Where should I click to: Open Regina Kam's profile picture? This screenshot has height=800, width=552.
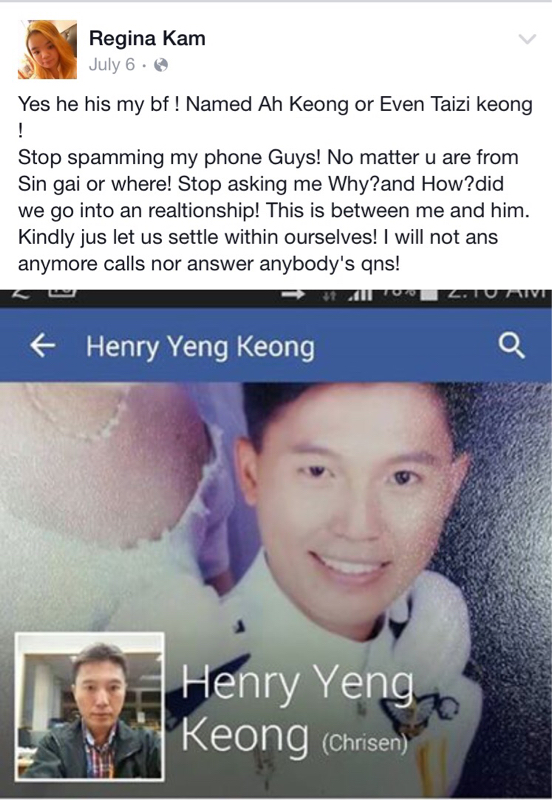pos(47,49)
